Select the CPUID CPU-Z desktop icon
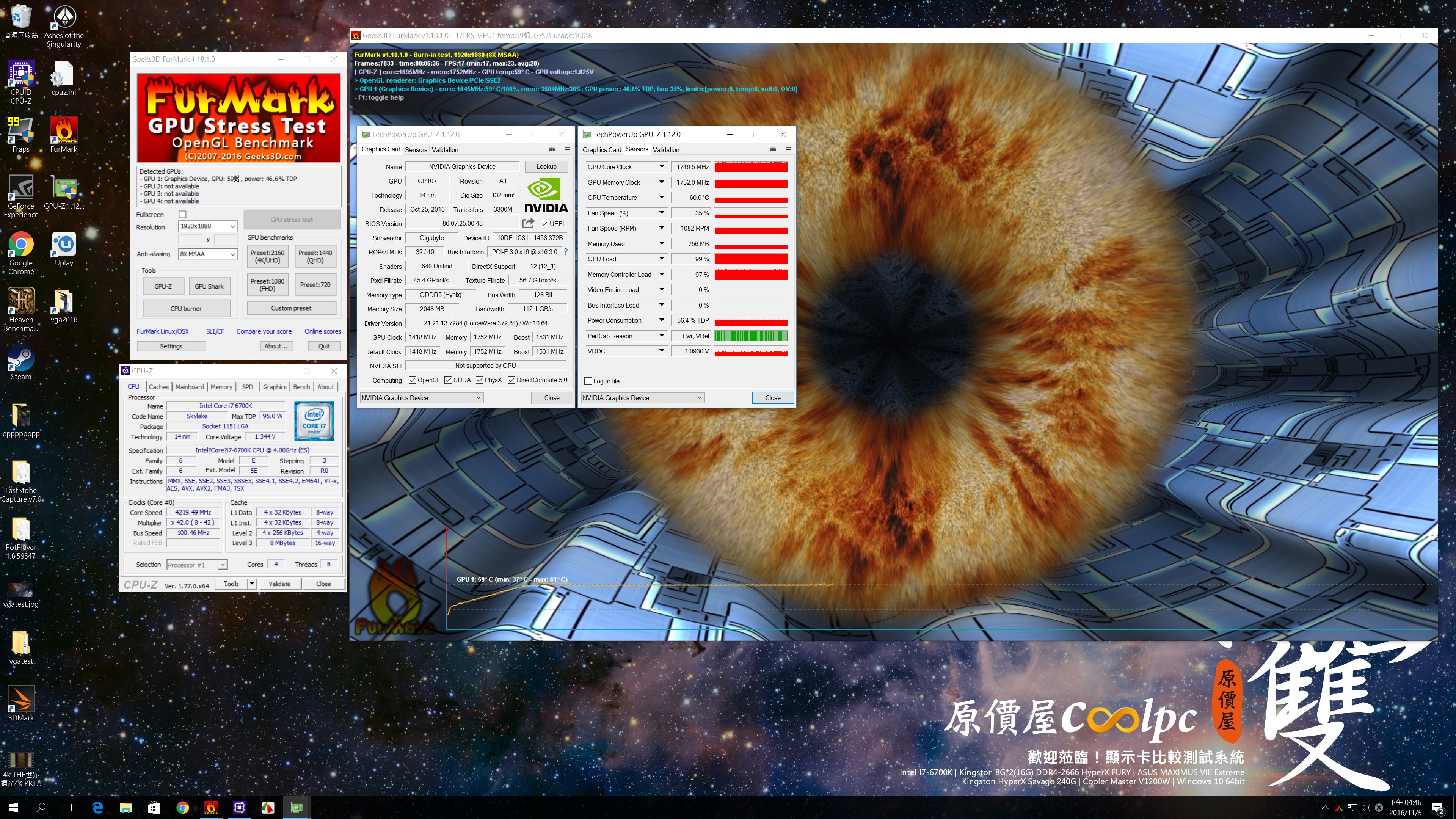The height and width of the screenshot is (819, 1456). click(21, 83)
